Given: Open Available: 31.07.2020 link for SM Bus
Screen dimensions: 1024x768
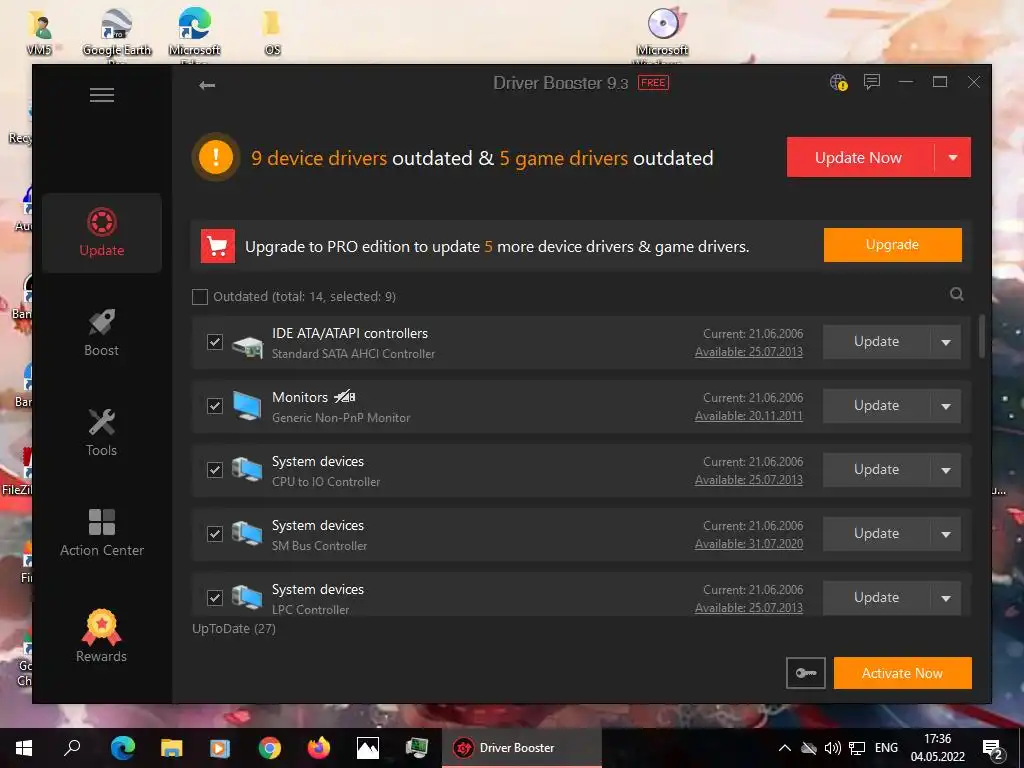Looking at the screenshot, I should click(749, 544).
